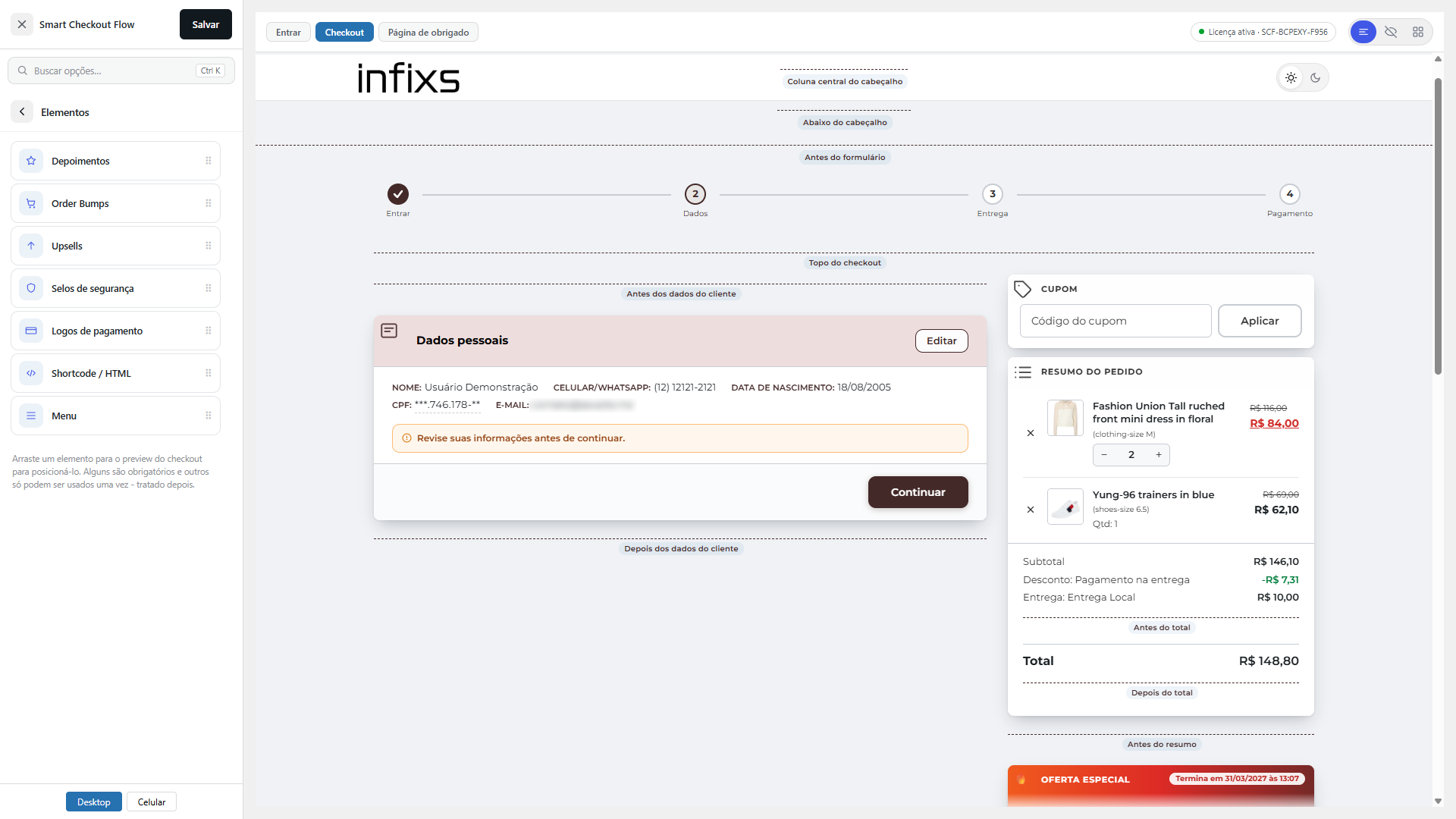
Task: Activate the placeholder lines view toggle
Action: 1363,32
